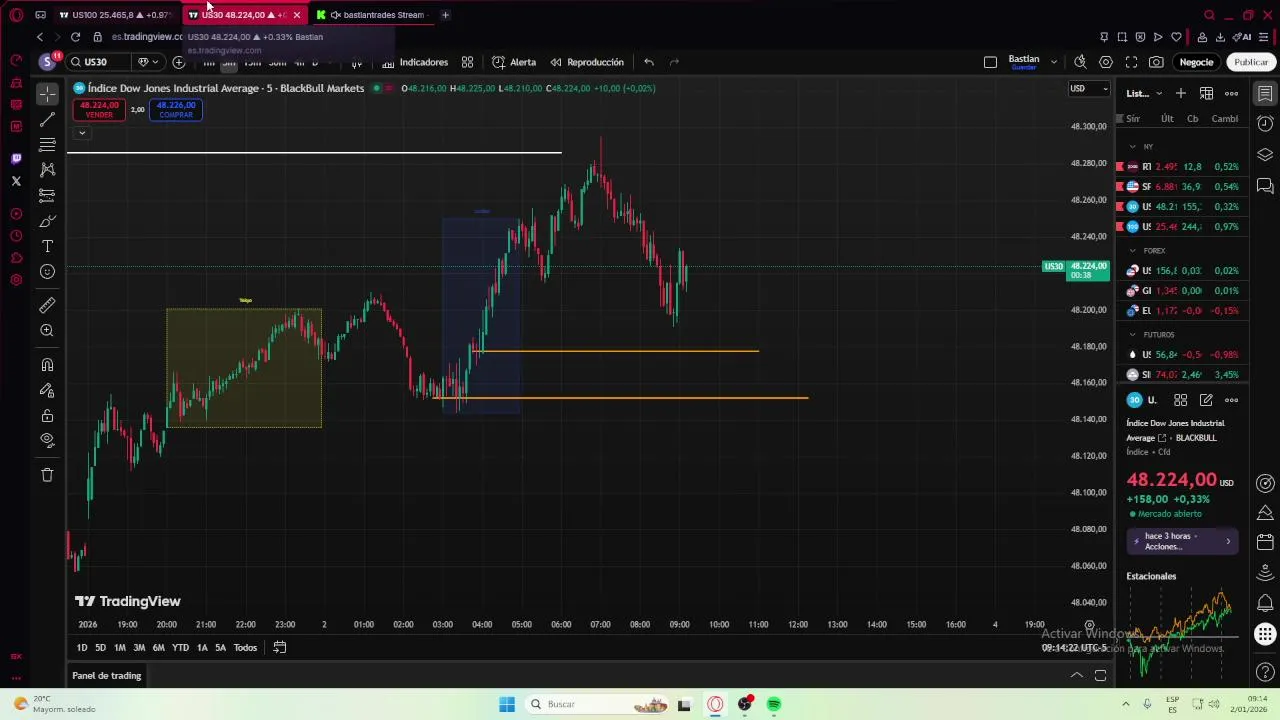Enter fullscreen chart mode
The width and height of the screenshot is (1280, 720).
pos(1131,62)
